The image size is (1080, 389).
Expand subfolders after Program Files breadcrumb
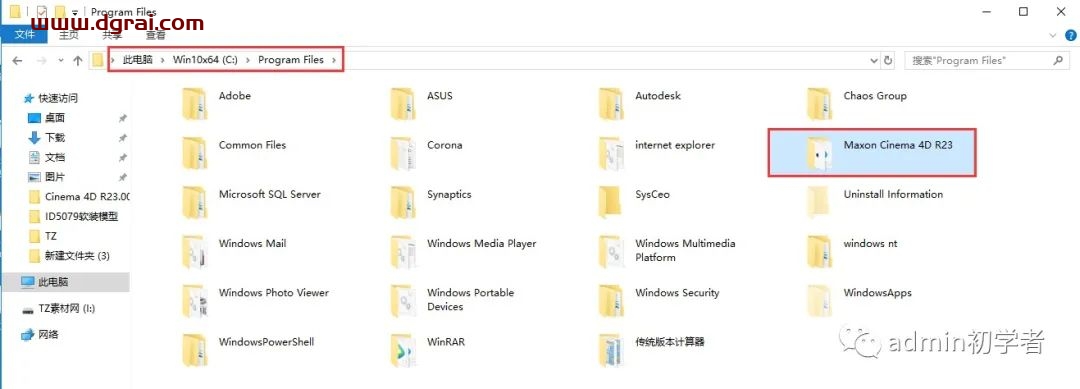[334, 60]
